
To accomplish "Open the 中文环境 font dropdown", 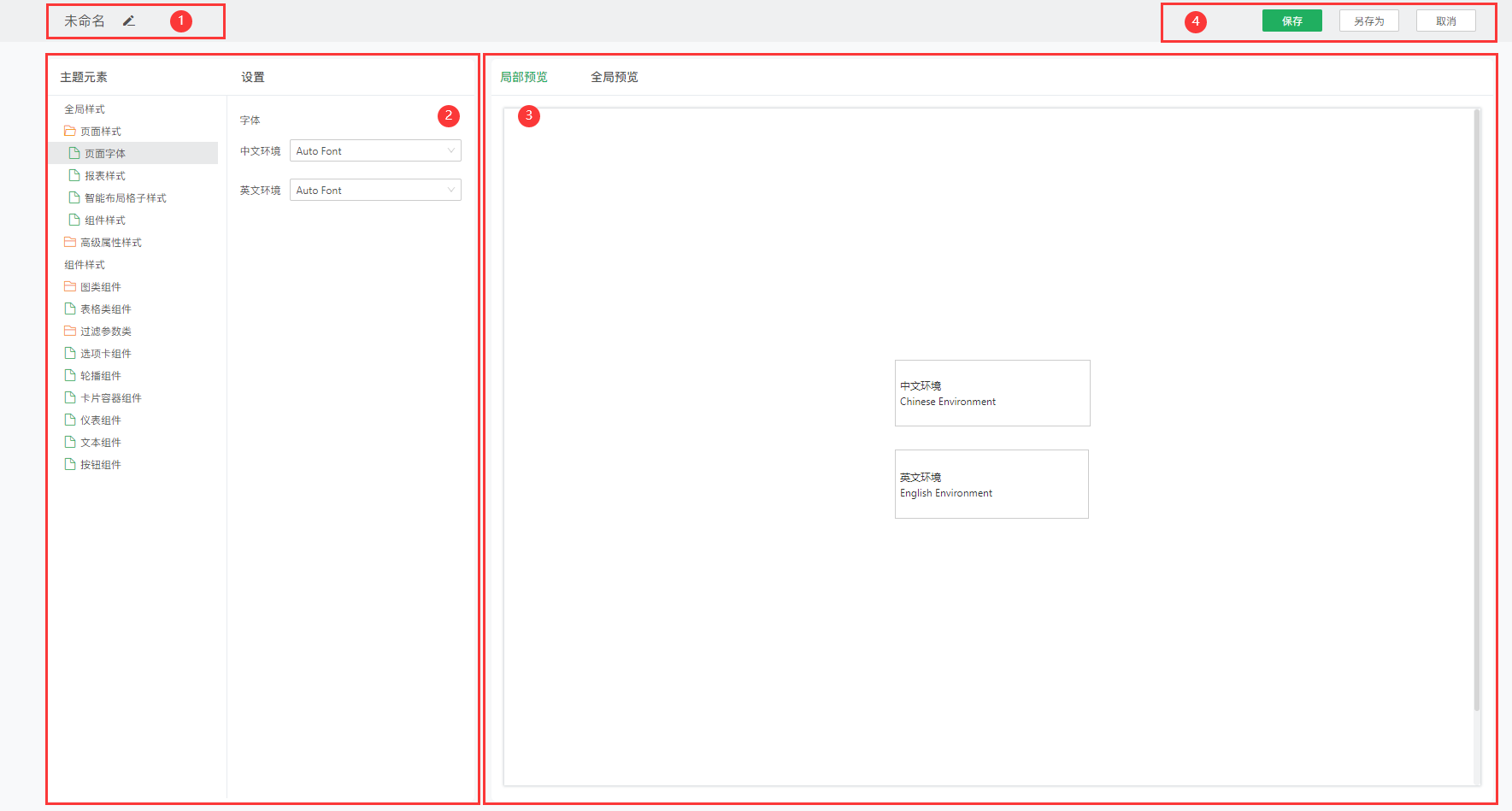I will coord(375,151).
